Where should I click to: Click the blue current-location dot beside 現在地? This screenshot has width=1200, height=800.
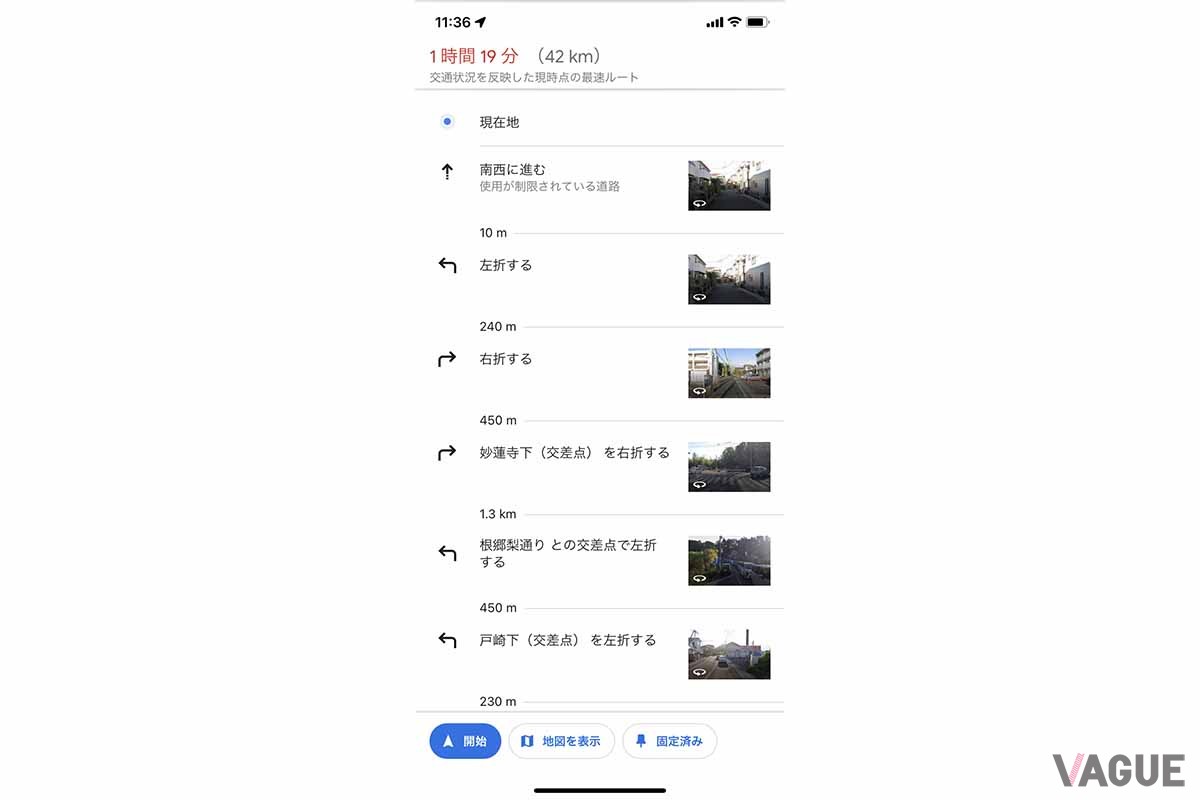click(446, 121)
